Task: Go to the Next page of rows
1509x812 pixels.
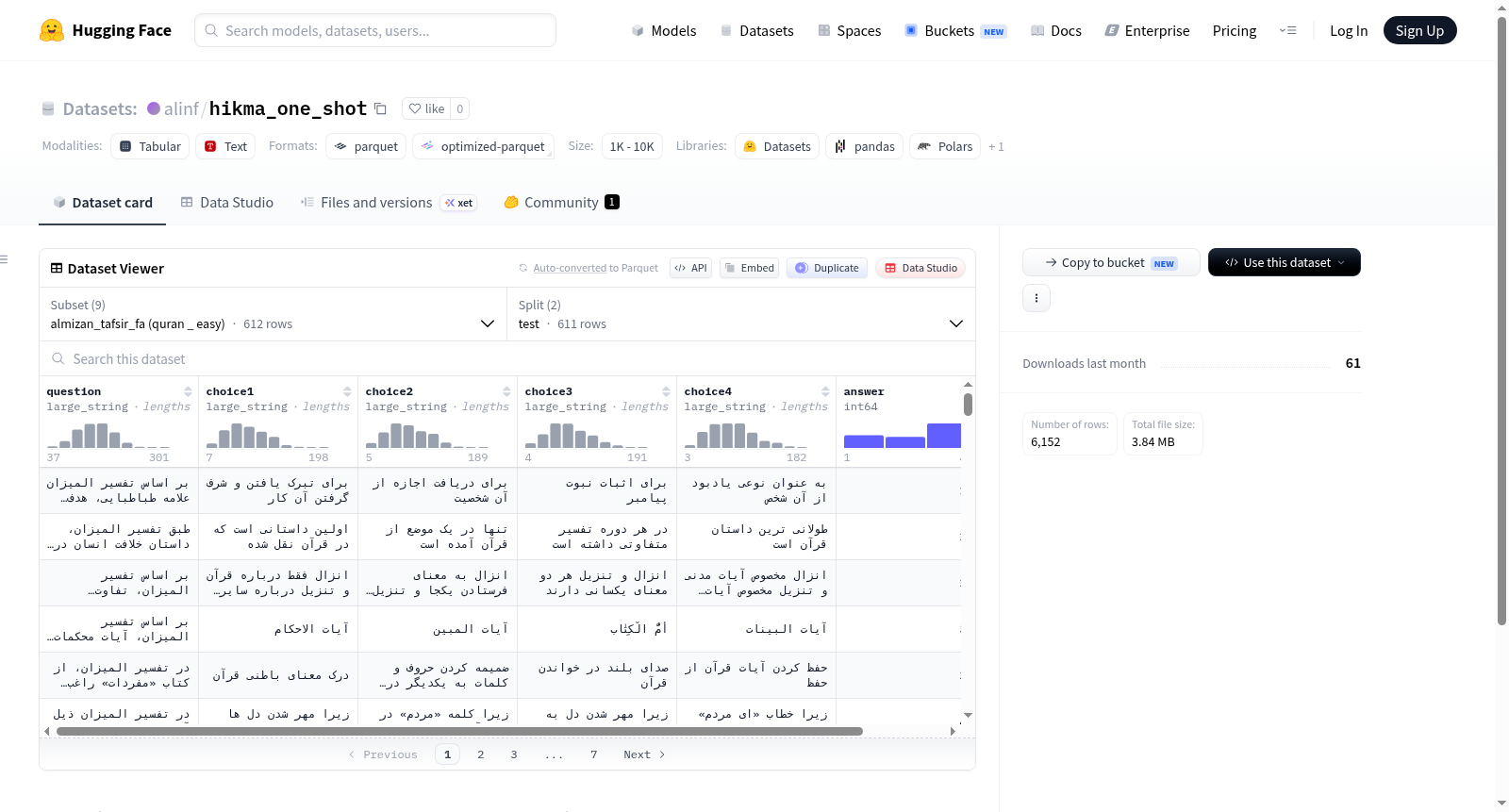Action: [644, 754]
